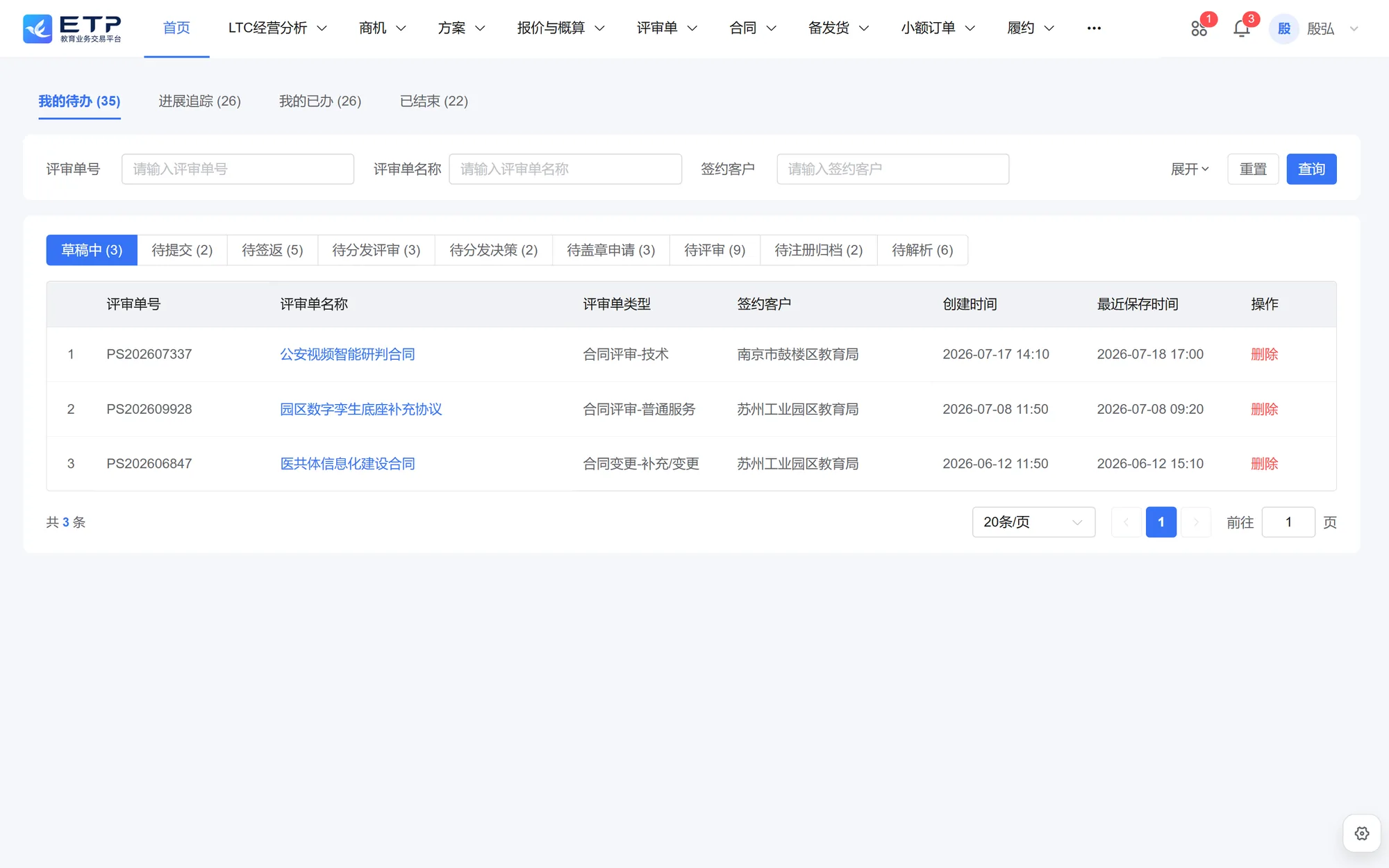
Task: Expand the 报价与概算 menu
Action: click(560, 28)
